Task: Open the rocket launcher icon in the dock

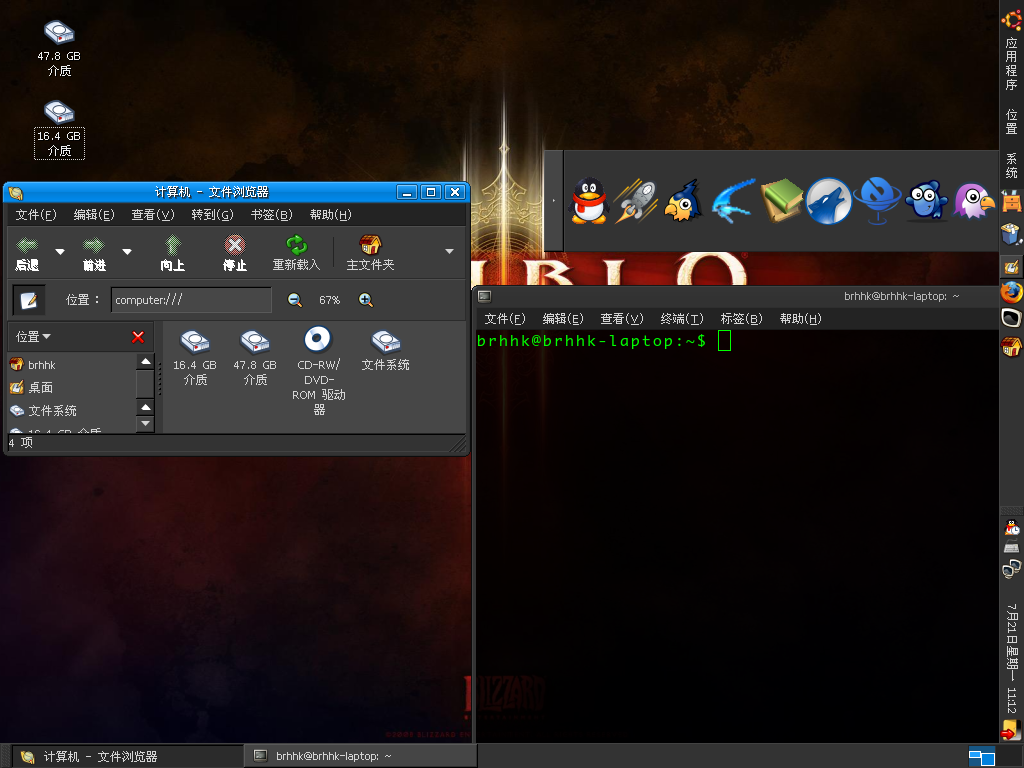Action: pyautogui.click(x=635, y=201)
